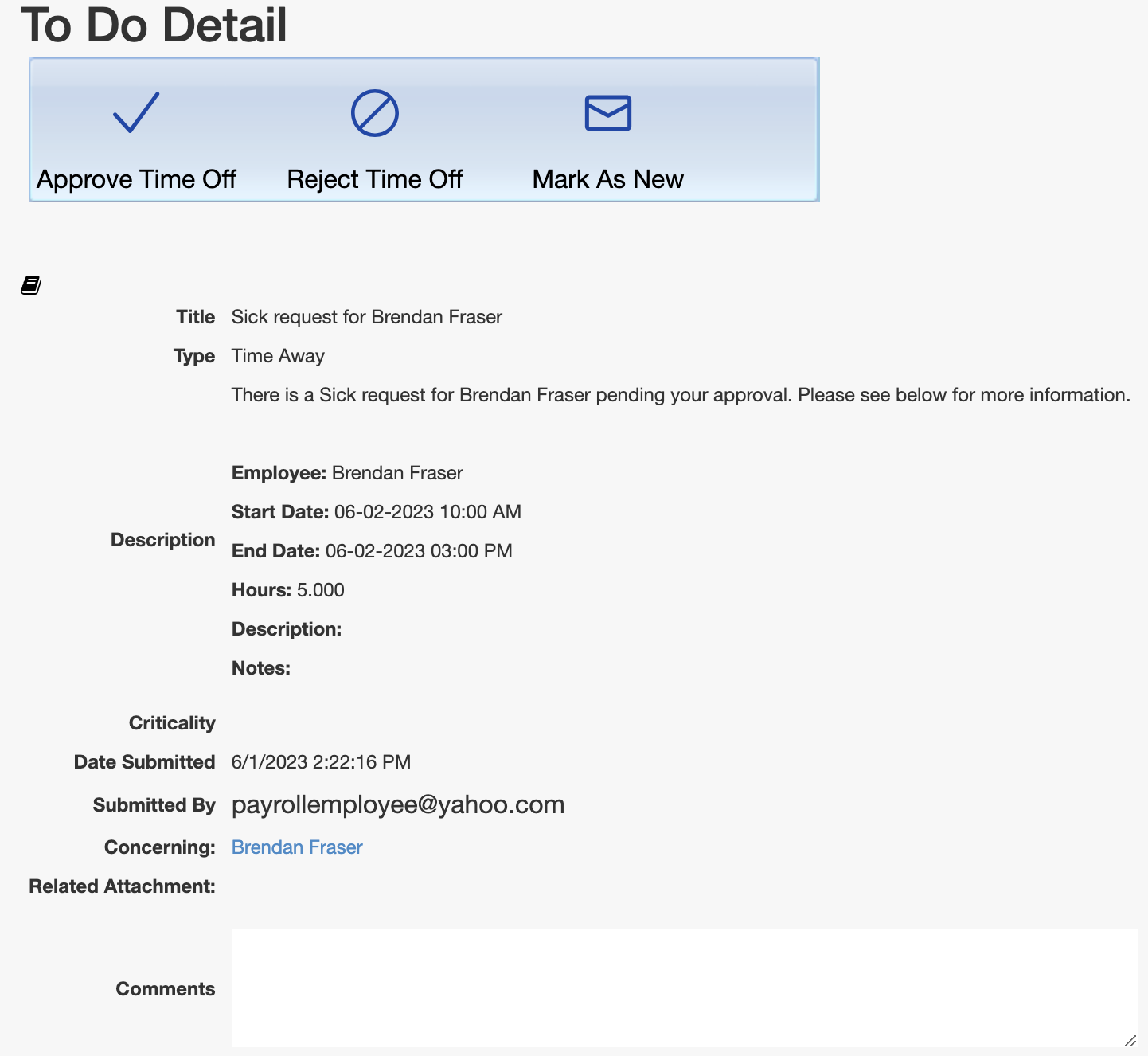1148x1056 pixels.
Task: Click the Employee: Brendan Fraser line
Action: 347,473
